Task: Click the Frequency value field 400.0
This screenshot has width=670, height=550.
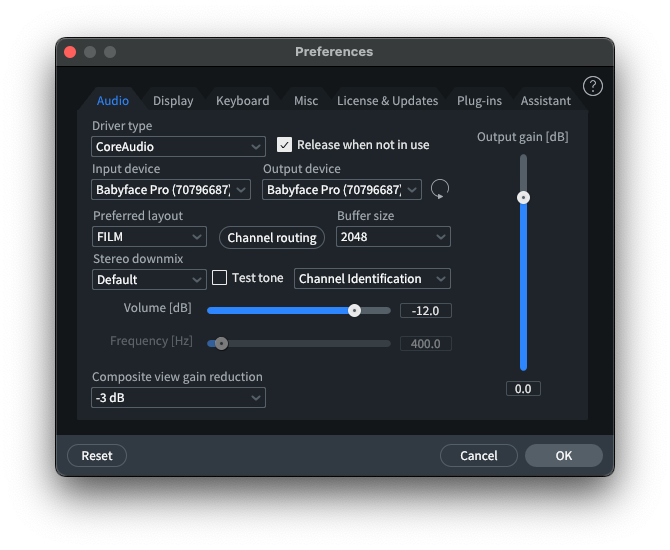Action: coord(426,344)
